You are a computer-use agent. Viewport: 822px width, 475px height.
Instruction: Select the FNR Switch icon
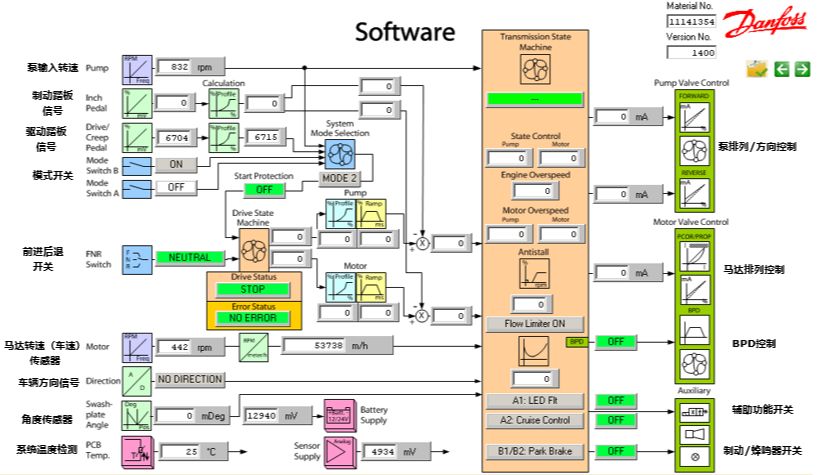coord(136,258)
